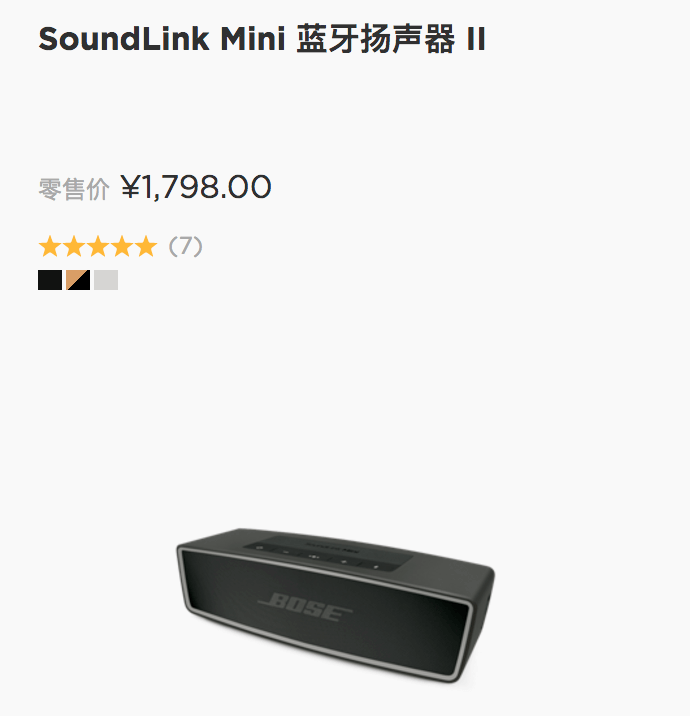Click the middle (third) rating star
690x716 pixels.
pos(98,247)
